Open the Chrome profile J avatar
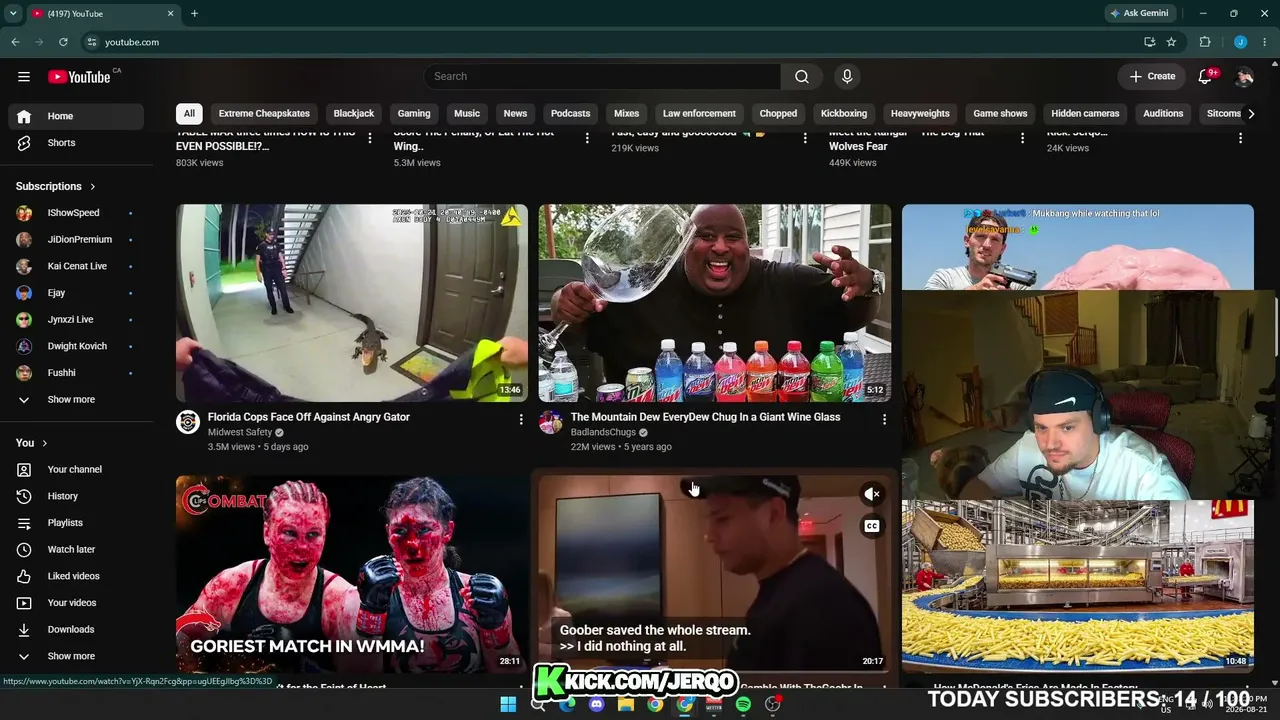1280x720 pixels. click(1241, 42)
